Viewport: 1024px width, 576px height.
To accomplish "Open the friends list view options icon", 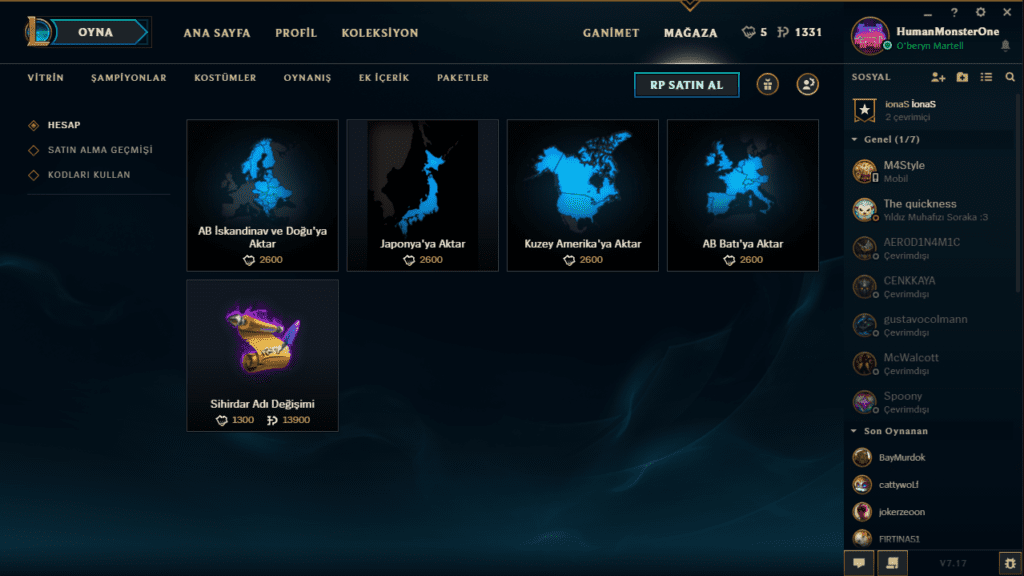I will click(986, 77).
